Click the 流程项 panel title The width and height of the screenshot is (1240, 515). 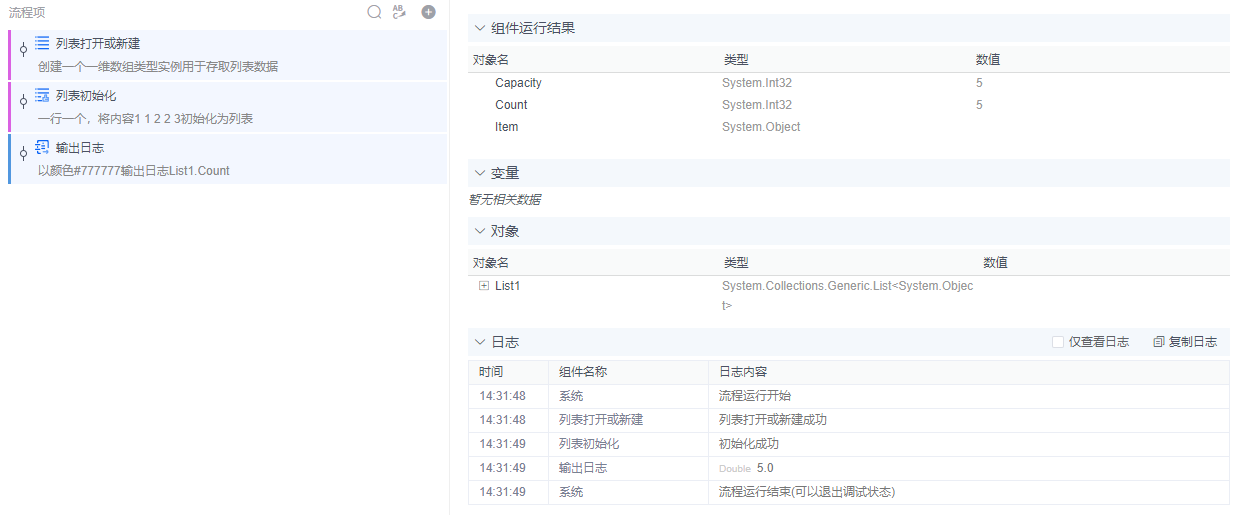(27, 12)
